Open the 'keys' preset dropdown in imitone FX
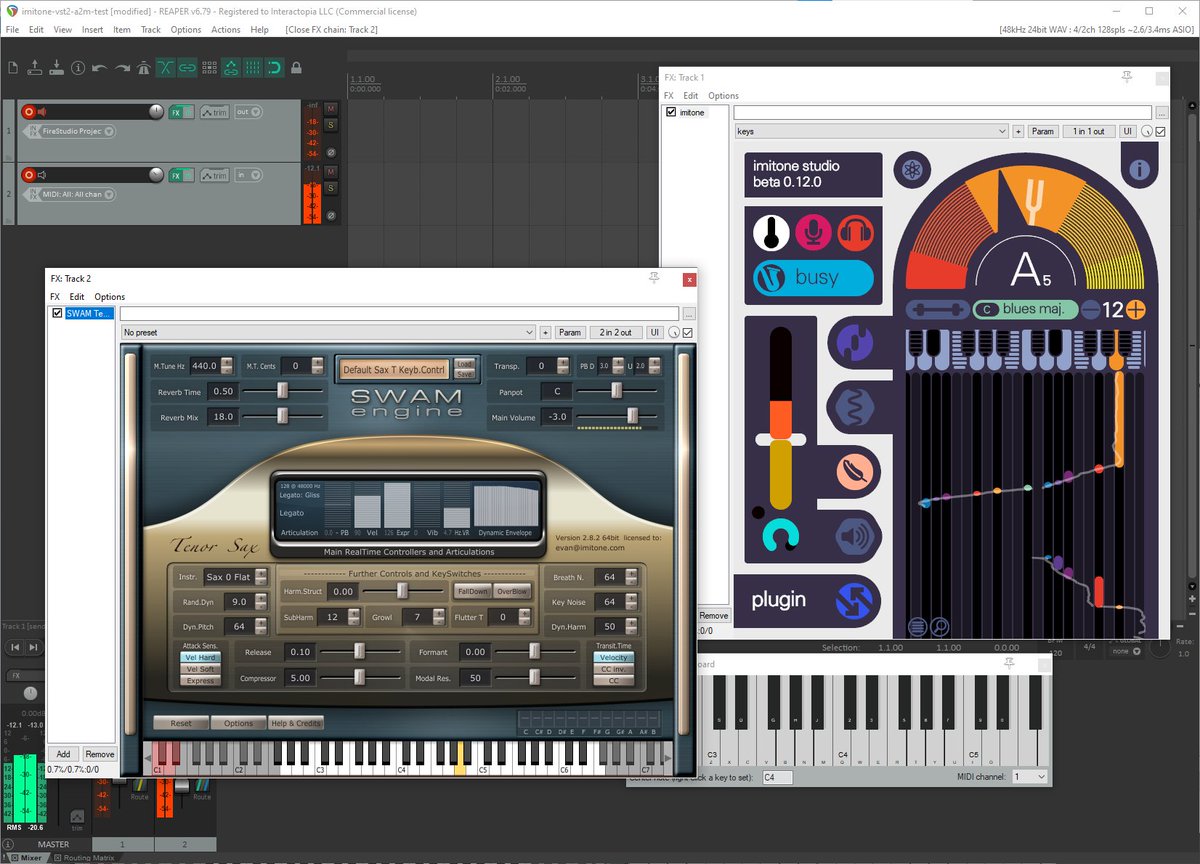Viewport: 1200px width, 864px height. 871,131
